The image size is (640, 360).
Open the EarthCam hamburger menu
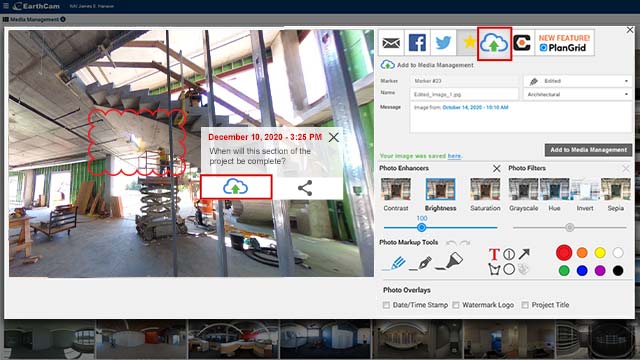[6, 6]
